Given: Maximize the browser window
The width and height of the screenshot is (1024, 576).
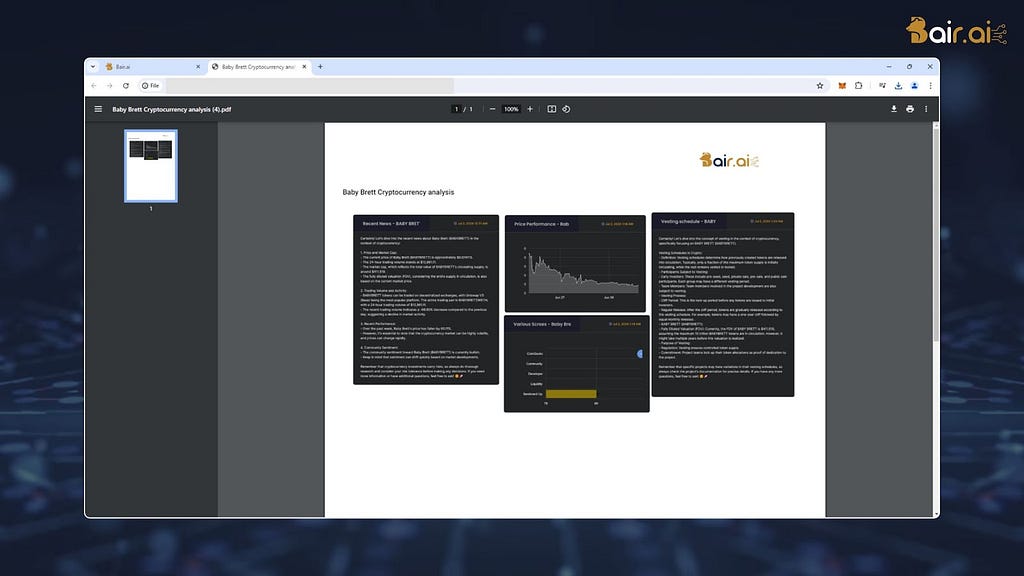Looking at the screenshot, I should pos(909,67).
